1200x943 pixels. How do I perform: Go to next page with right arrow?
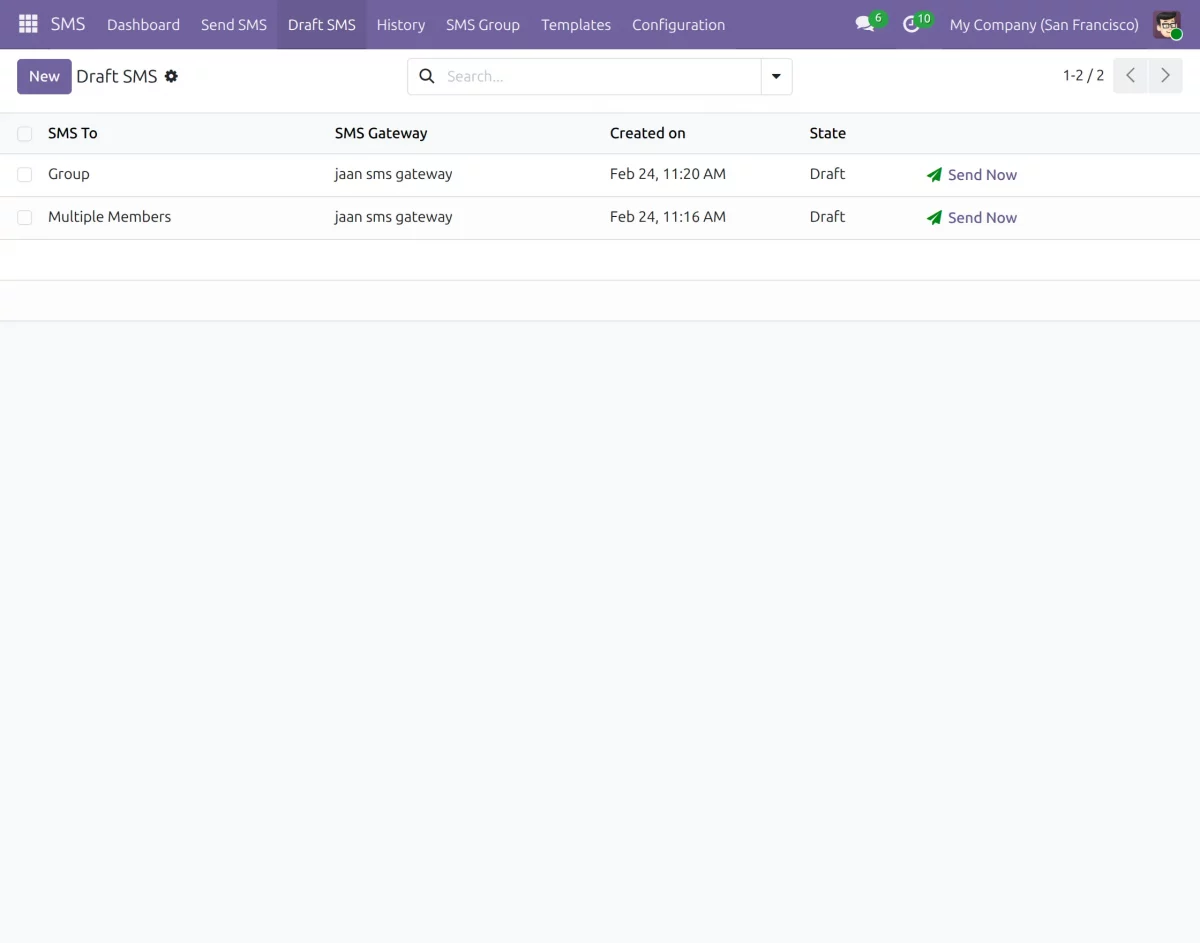[x=1165, y=76]
